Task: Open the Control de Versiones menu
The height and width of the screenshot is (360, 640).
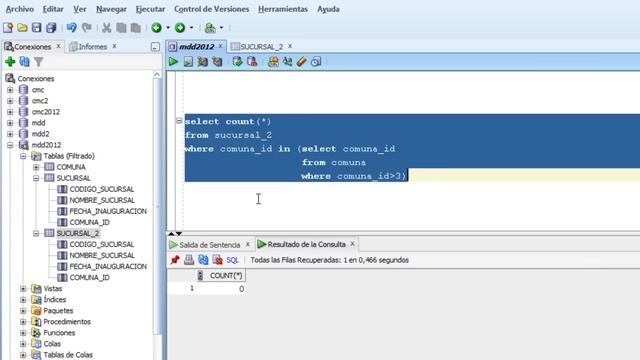Action: (x=211, y=9)
